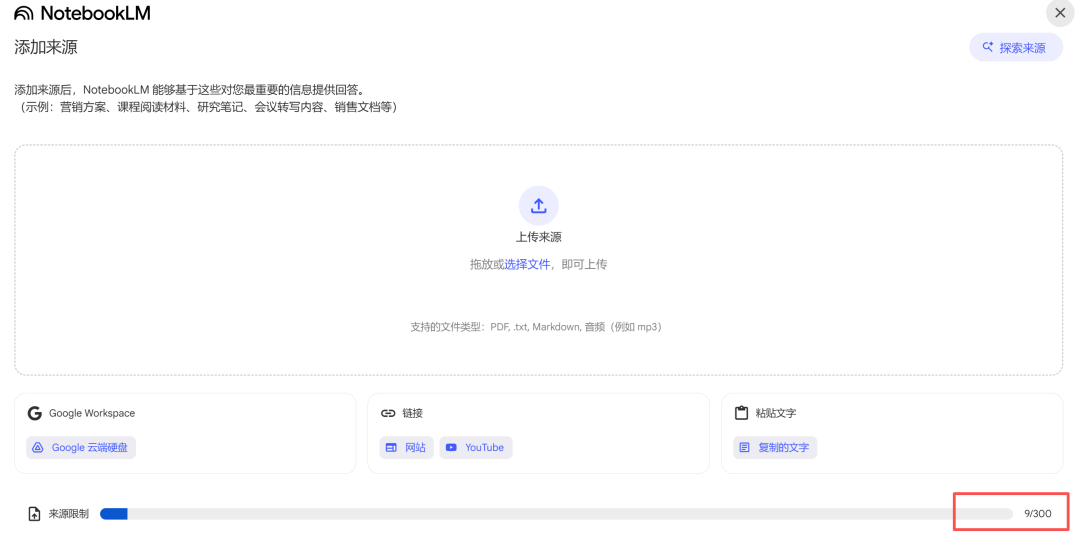Click the Google Workspace card title

pyautogui.click(x=92, y=413)
